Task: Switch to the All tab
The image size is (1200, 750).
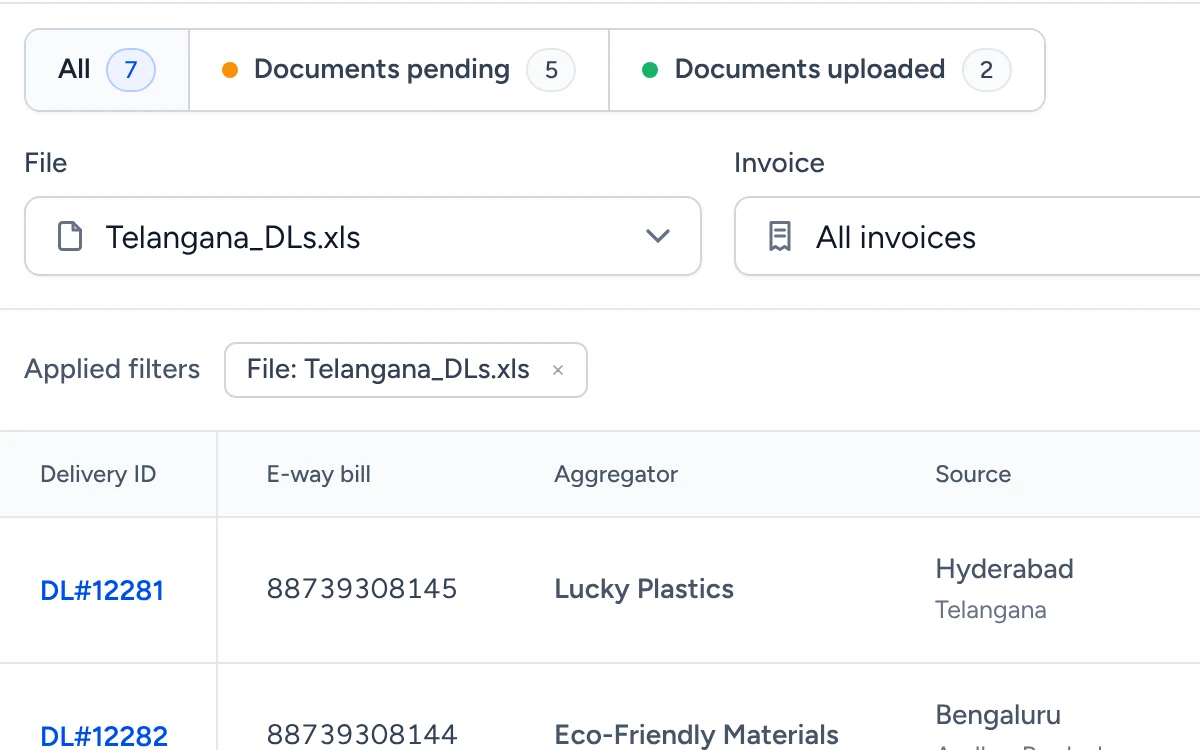Action: tap(107, 70)
